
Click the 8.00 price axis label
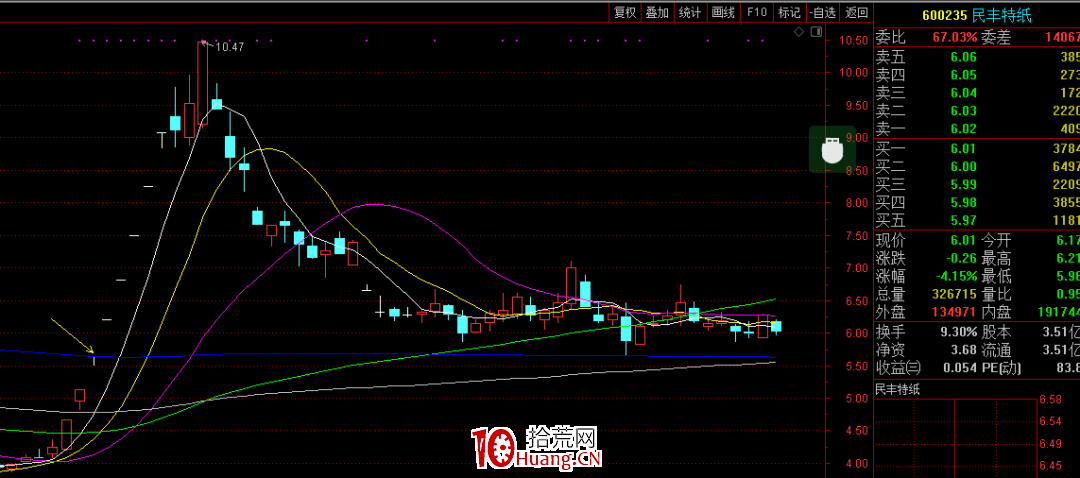coord(856,203)
